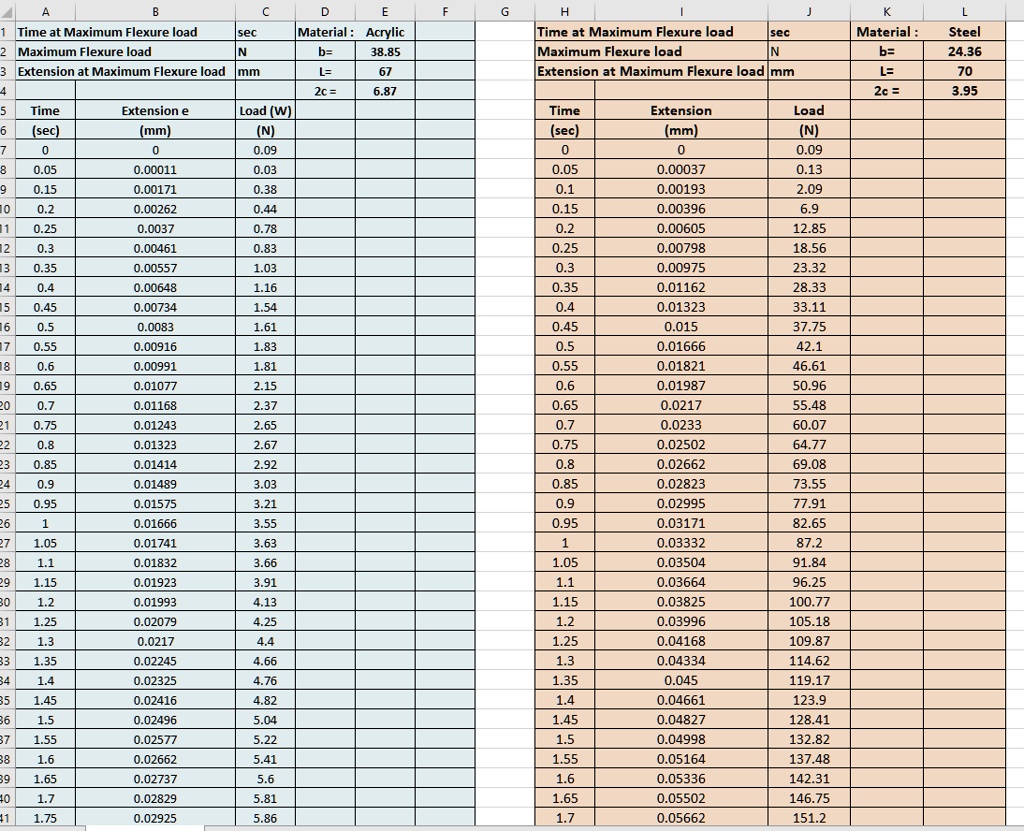
Task: Click the first Load value 0.09 under Acrylic
Action: [x=264, y=149]
